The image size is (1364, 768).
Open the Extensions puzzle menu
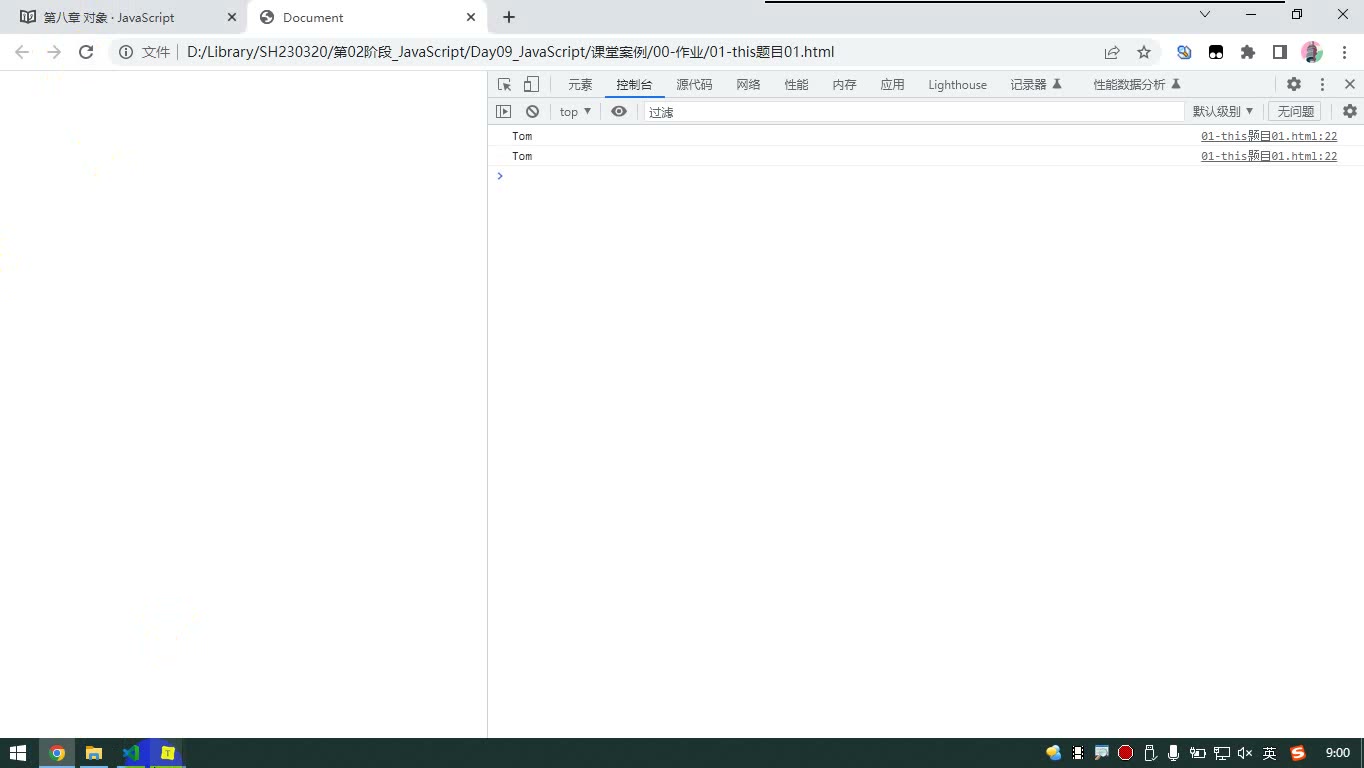click(x=1248, y=52)
